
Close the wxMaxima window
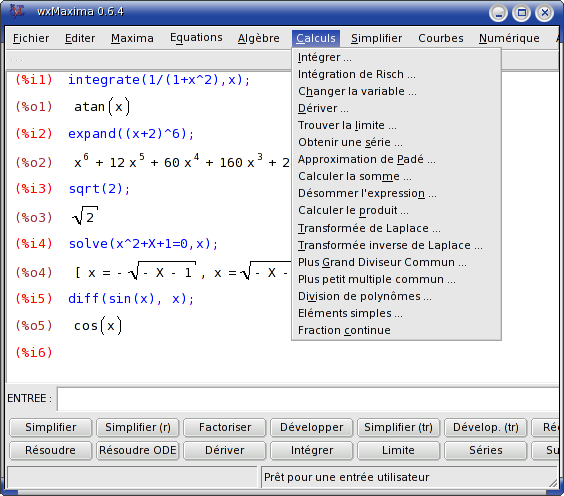pyautogui.click(x=545, y=13)
